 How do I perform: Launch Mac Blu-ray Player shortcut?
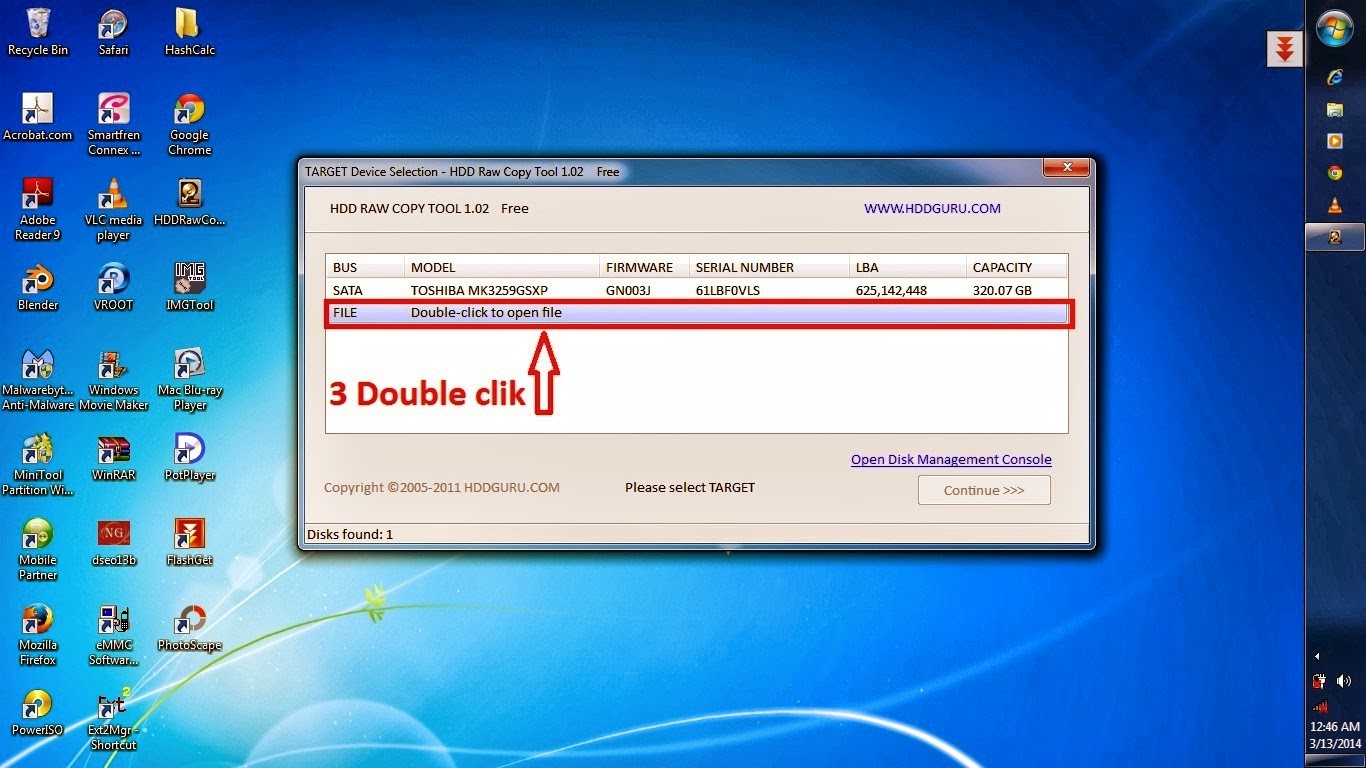coord(189,379)
